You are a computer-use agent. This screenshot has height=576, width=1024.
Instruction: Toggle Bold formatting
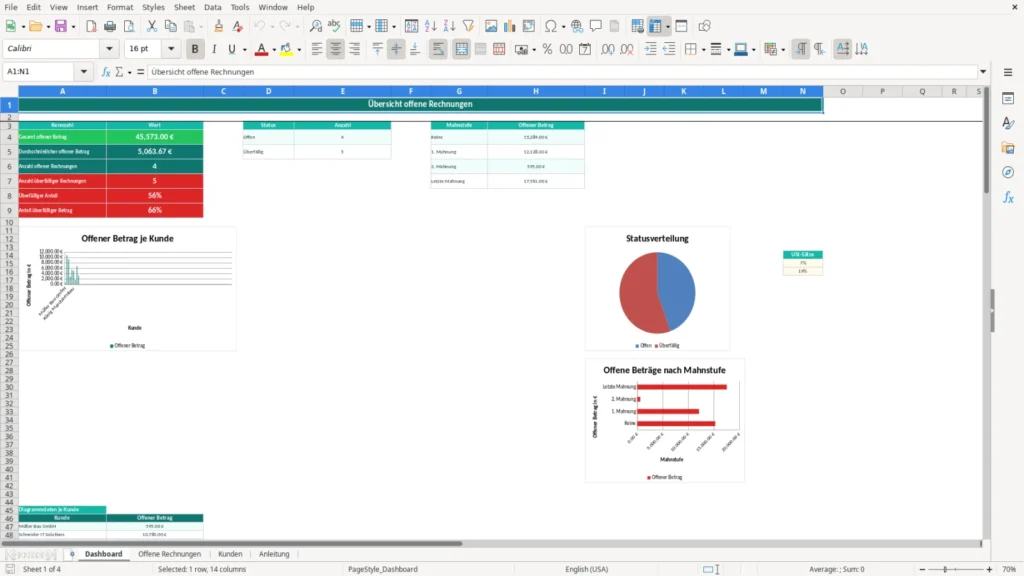195,49
